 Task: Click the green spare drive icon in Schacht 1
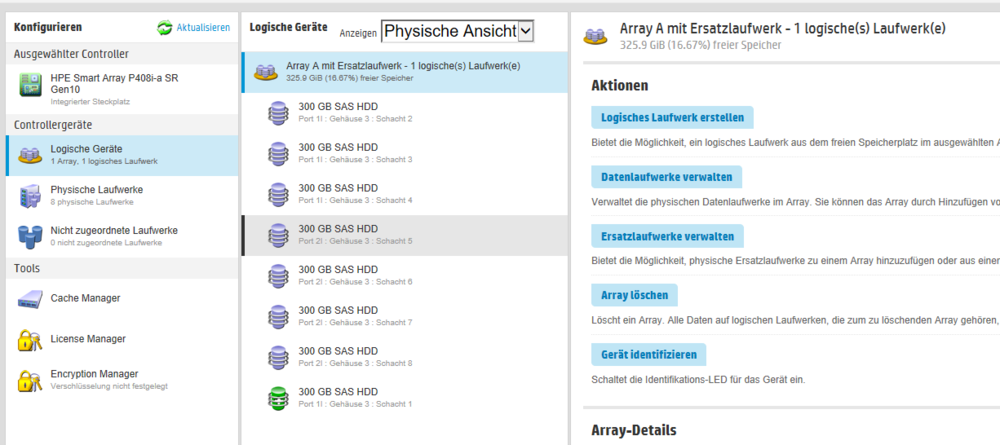coord(278,398)
